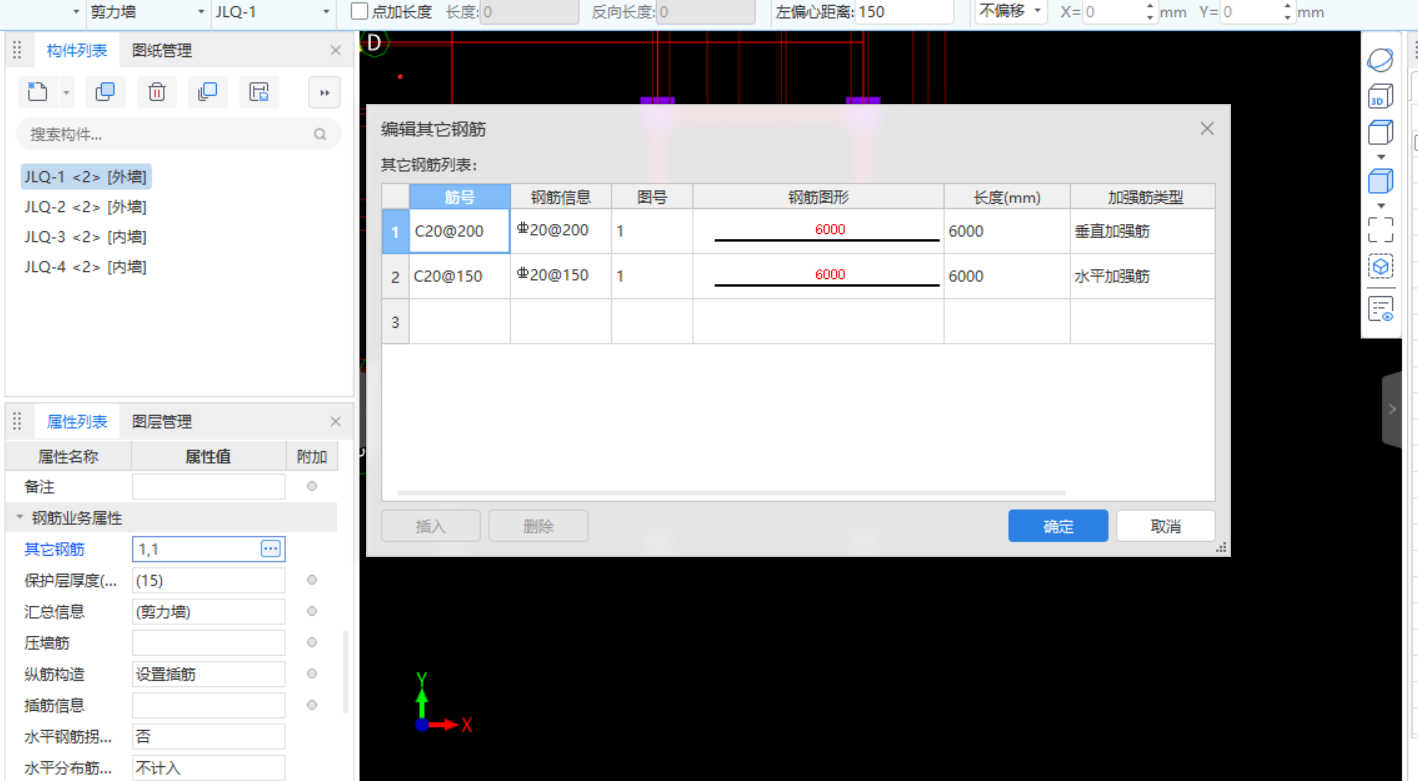Screen dimensions: 1418x781
Task: Click the 3D view cube icon
Action: pyautogui.click(x=1380, y=97)
